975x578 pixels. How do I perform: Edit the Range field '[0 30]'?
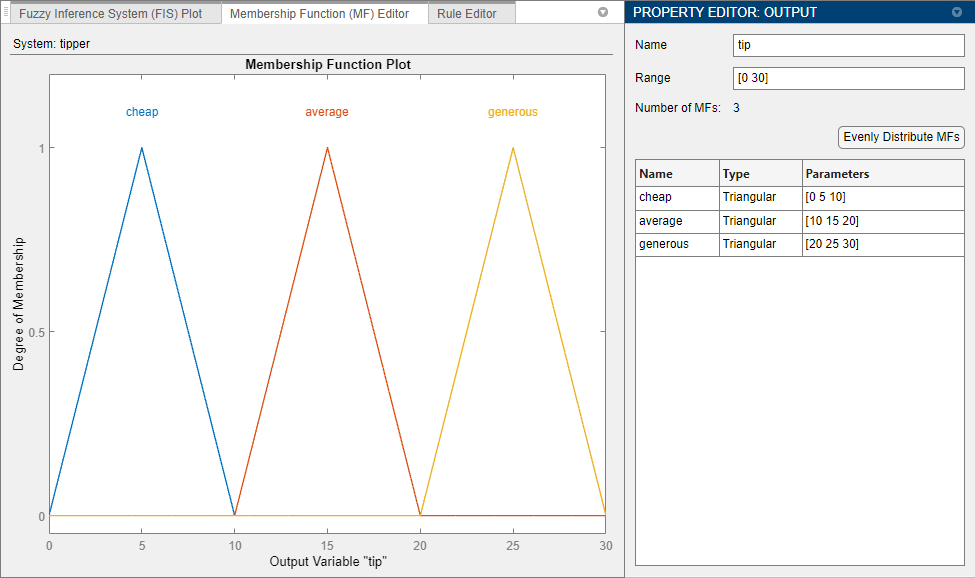click(x=849, y=78)
